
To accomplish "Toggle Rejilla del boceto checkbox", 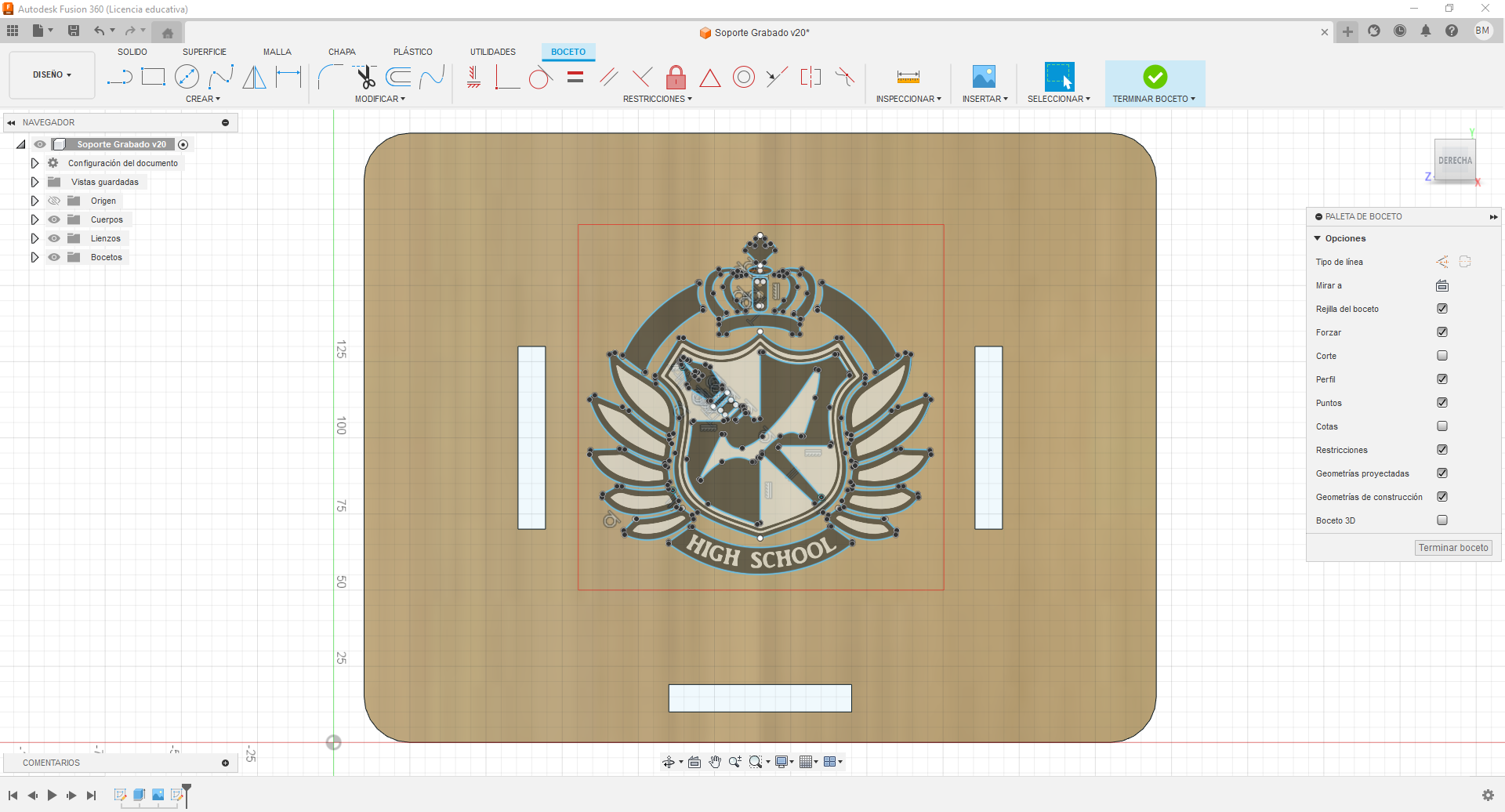I will tap(1442, 309).
